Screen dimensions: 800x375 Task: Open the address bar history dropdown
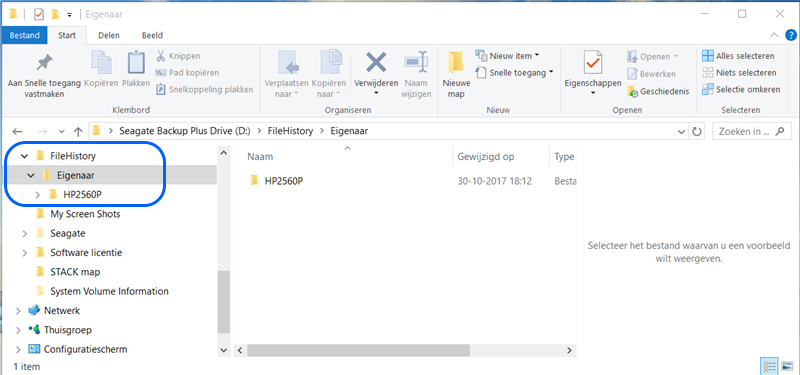681,132
